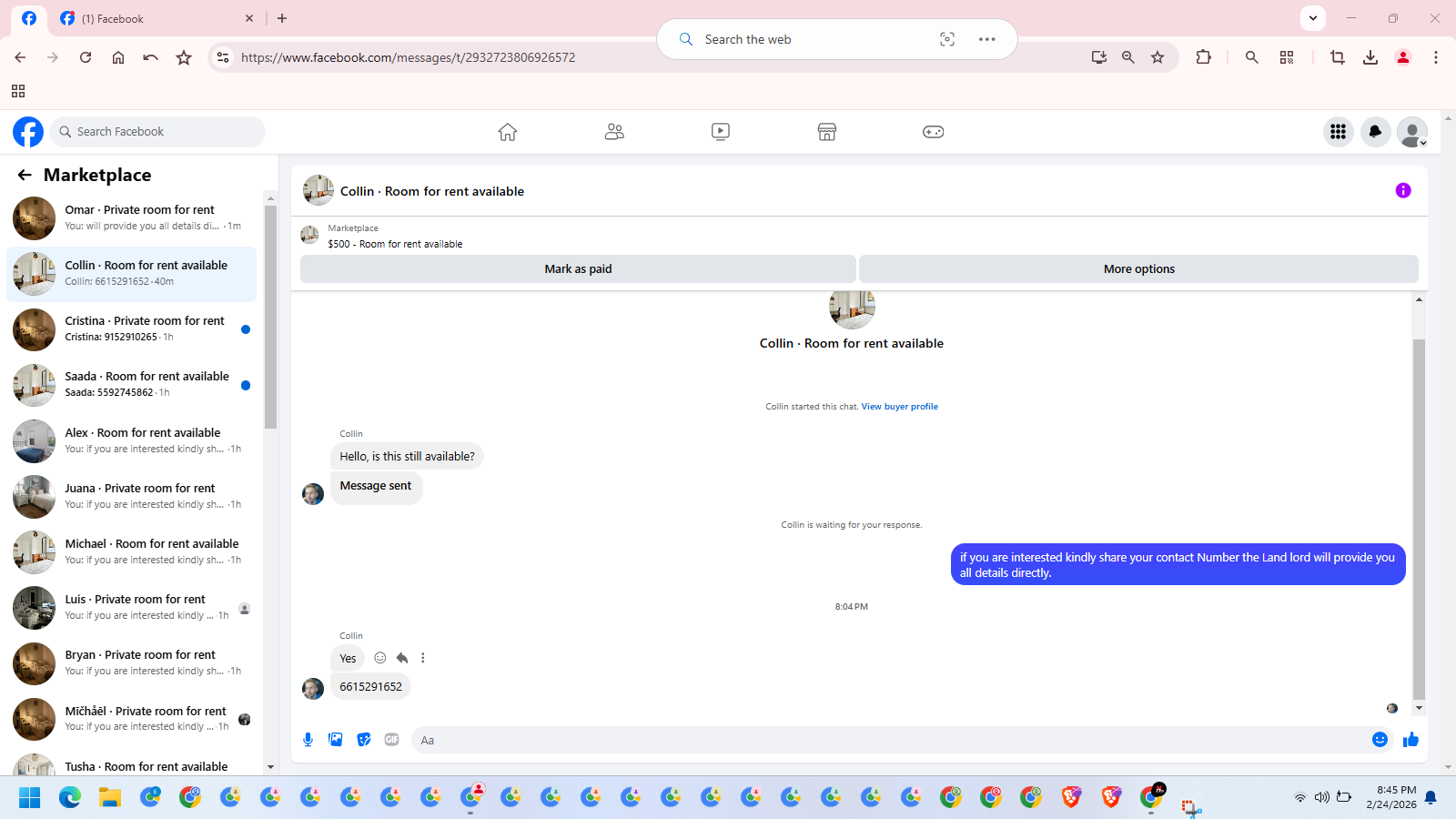Choose a GIF icon

[392, 740]
